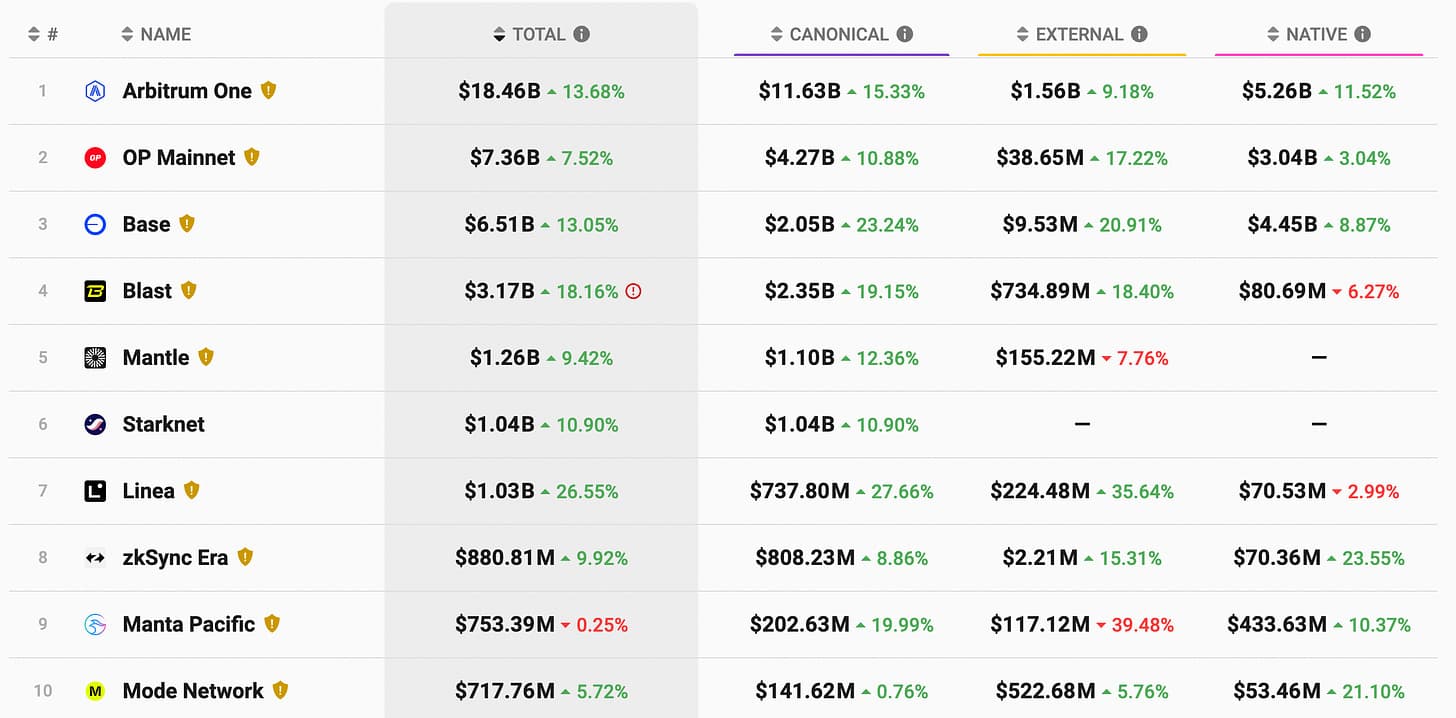Click the info icon beside TOTAL header
Screen dimensions: 1456x718
[581, 34]
